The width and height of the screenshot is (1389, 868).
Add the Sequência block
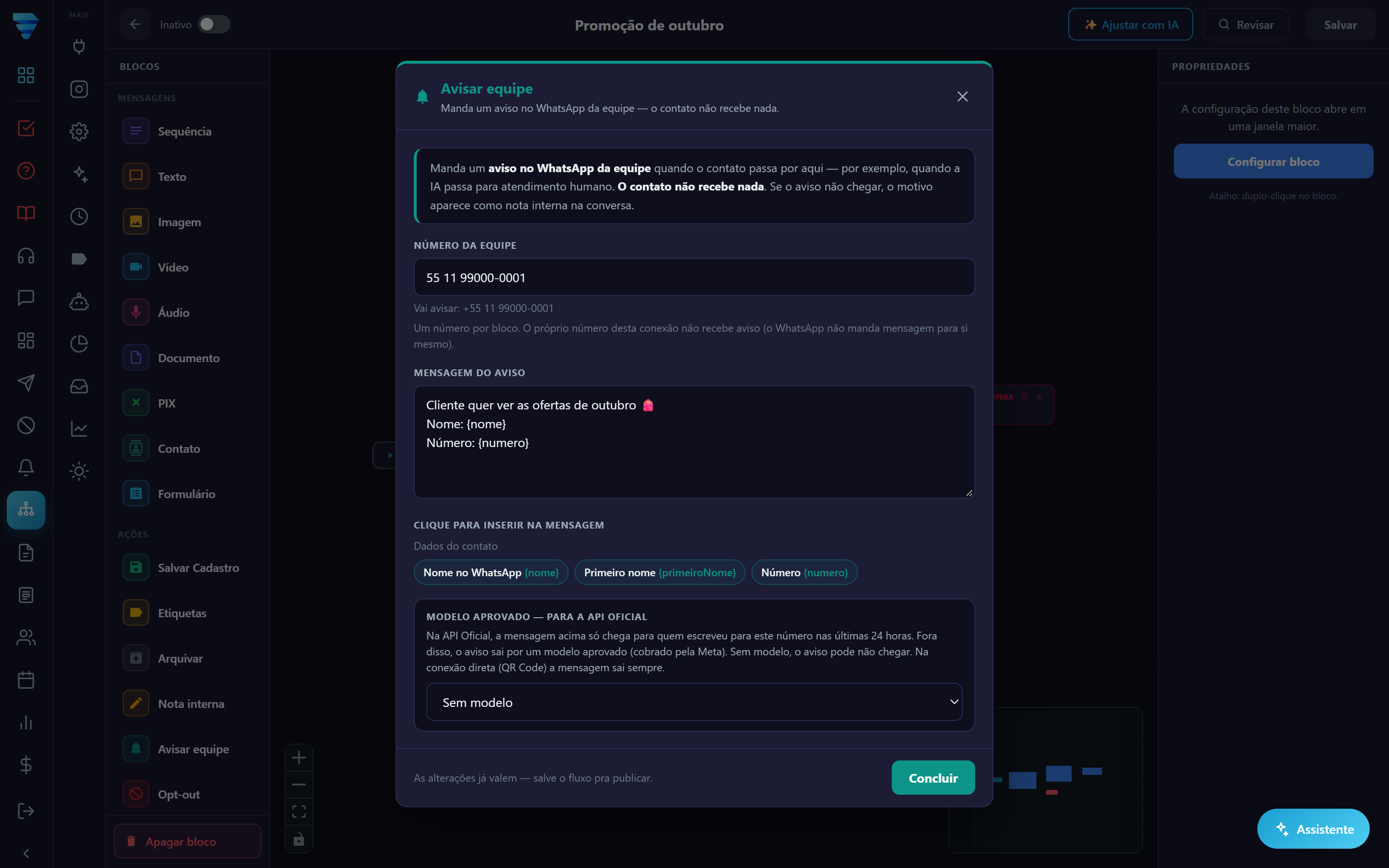click(x=187, y=131)
